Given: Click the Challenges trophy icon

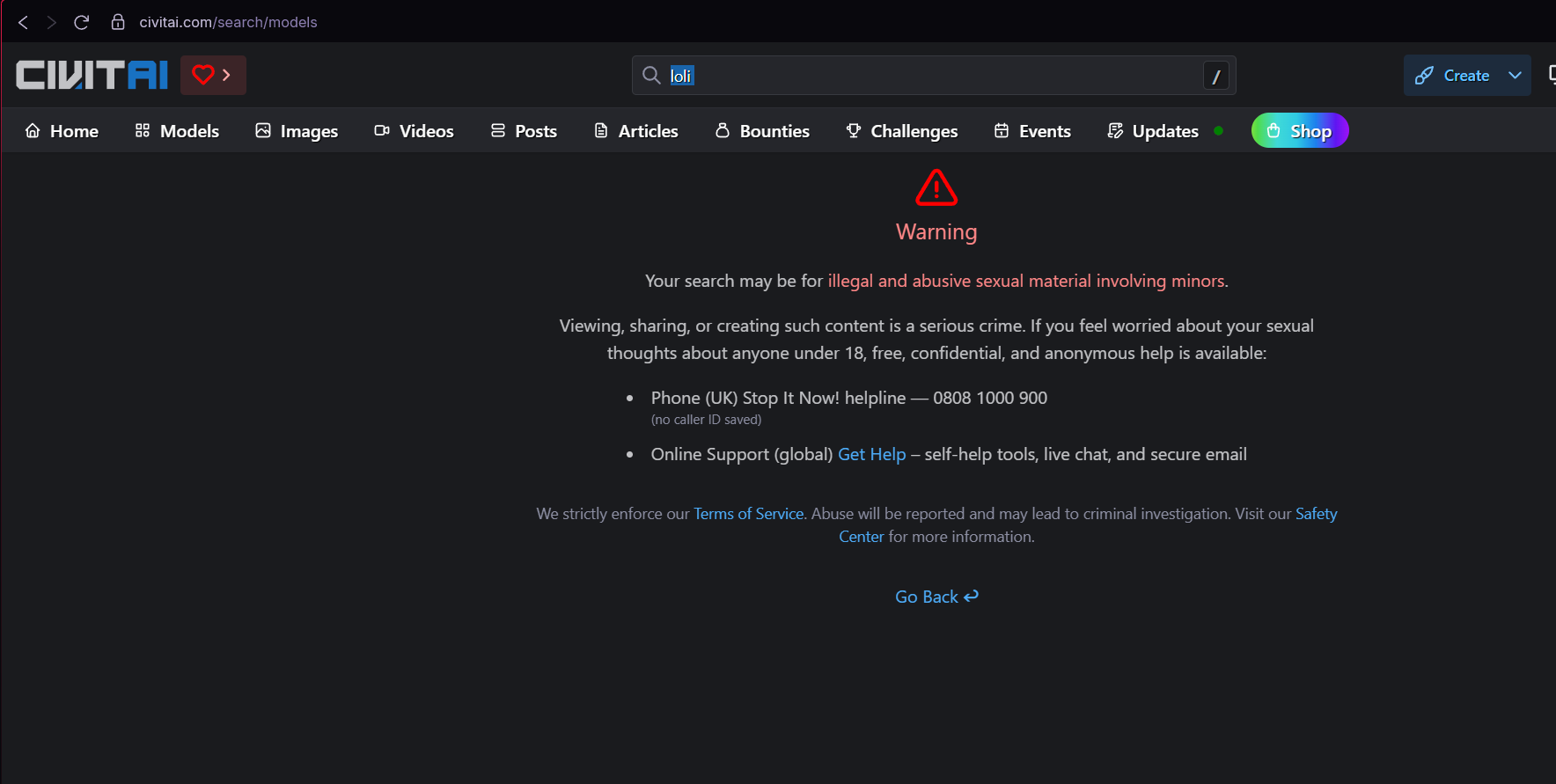Looking at the screenshot, I should 854,131.
